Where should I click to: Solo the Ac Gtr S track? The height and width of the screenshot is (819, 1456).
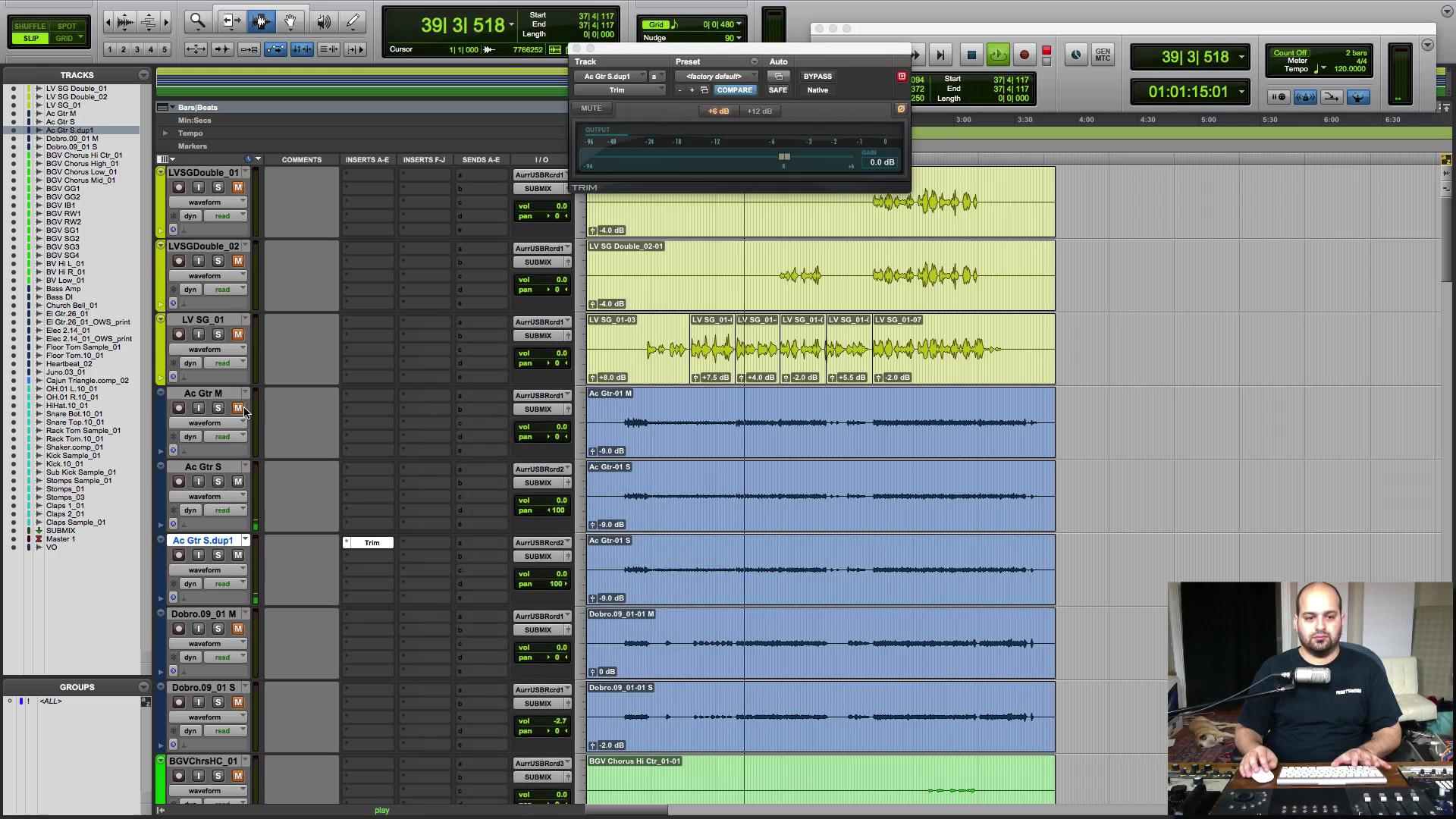pos(218,482)
